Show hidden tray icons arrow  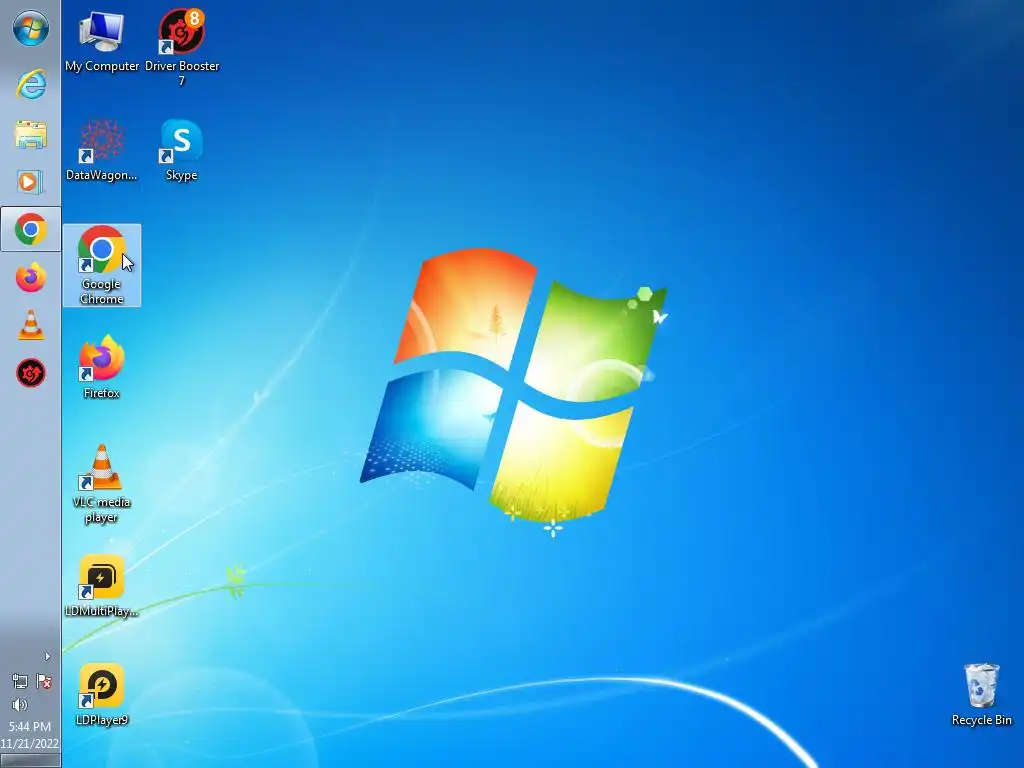47,656
